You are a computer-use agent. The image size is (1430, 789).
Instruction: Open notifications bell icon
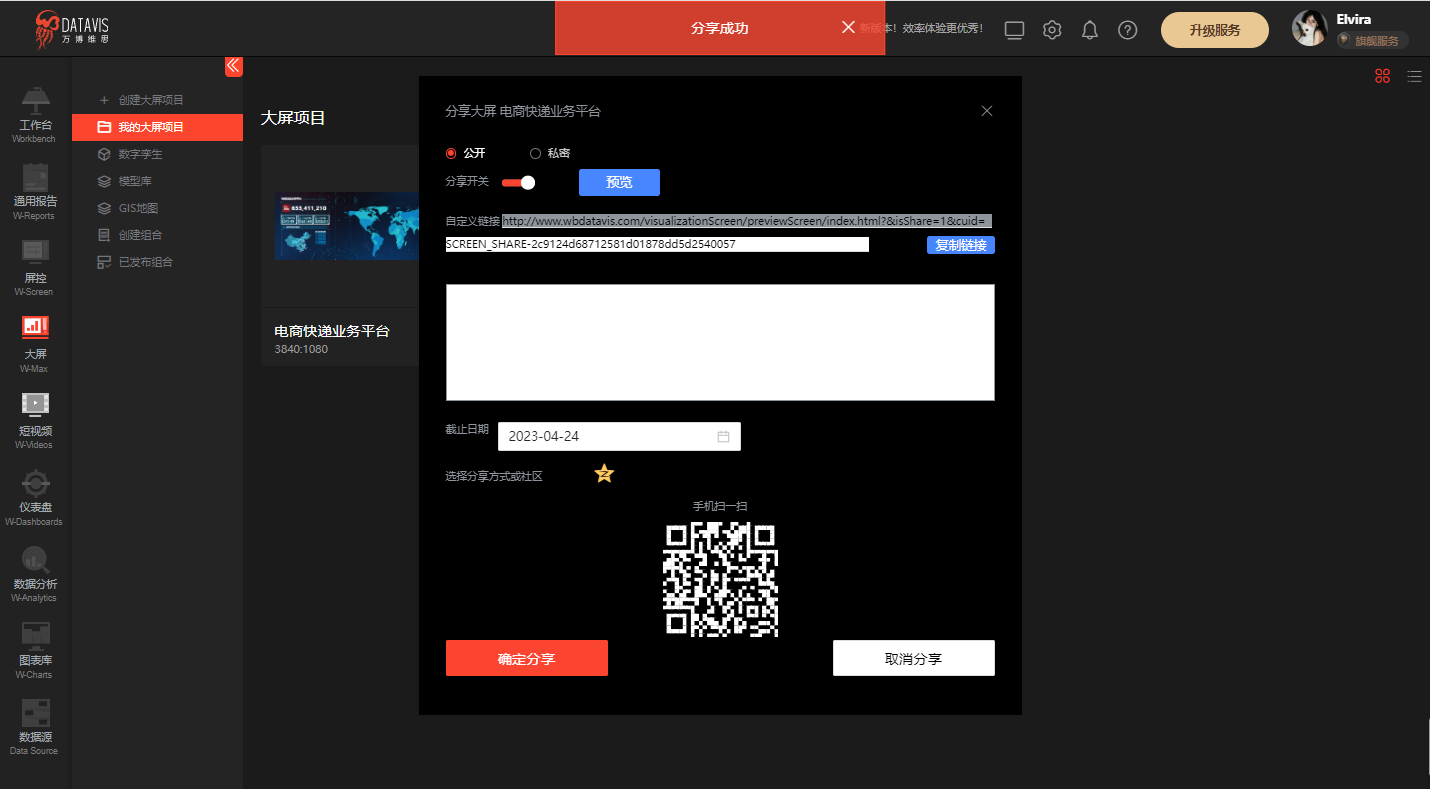[x=1090, y=30]
